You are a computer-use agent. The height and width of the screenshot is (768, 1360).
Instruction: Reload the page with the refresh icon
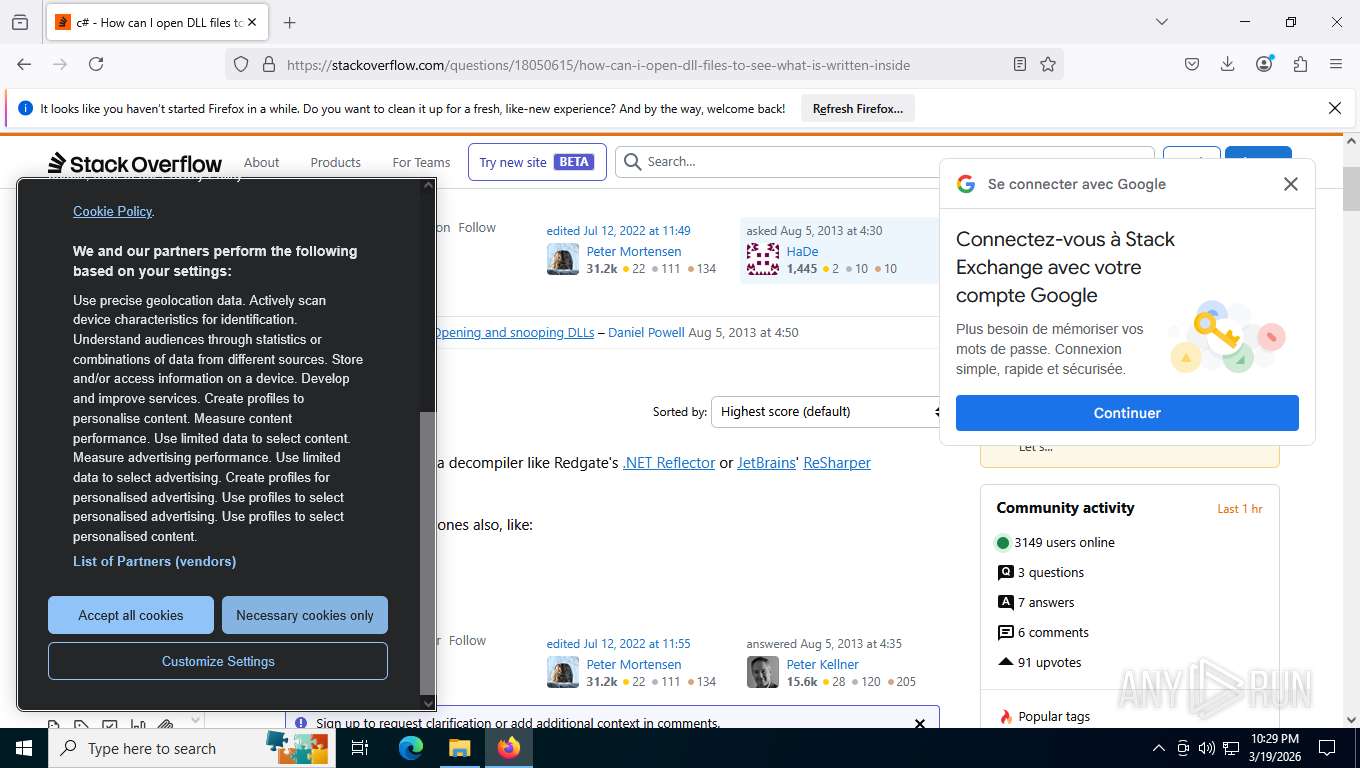[x=96, y=64]
